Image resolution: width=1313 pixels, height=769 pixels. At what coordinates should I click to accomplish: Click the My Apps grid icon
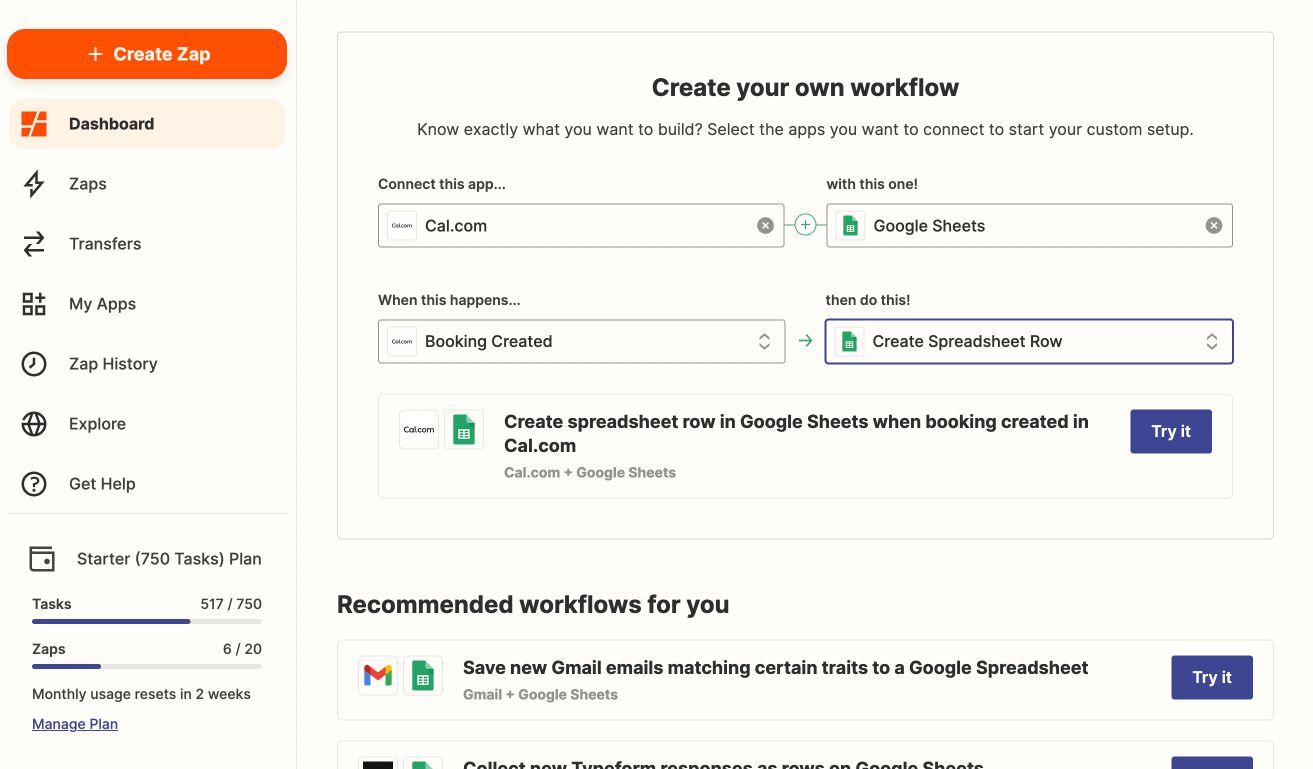pos(33,303)
